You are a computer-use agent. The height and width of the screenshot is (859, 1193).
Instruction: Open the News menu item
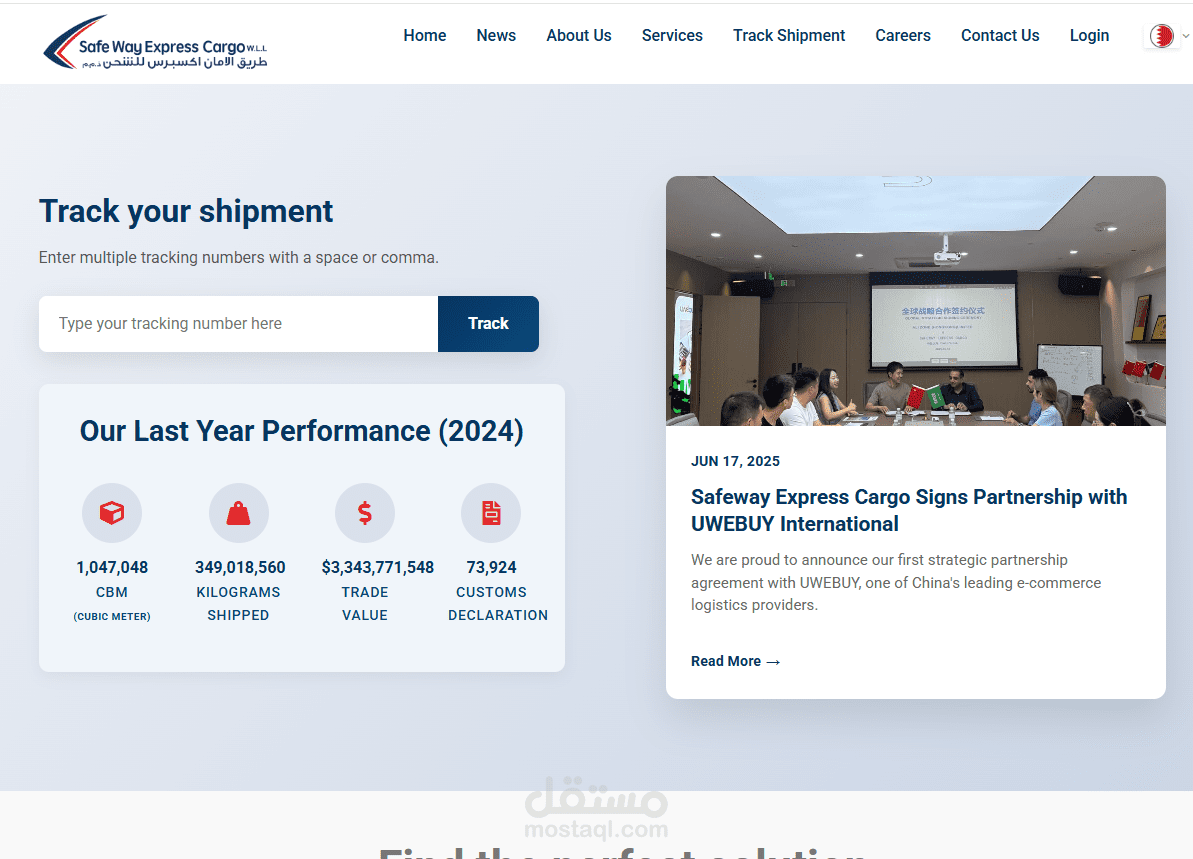[496, 36]
